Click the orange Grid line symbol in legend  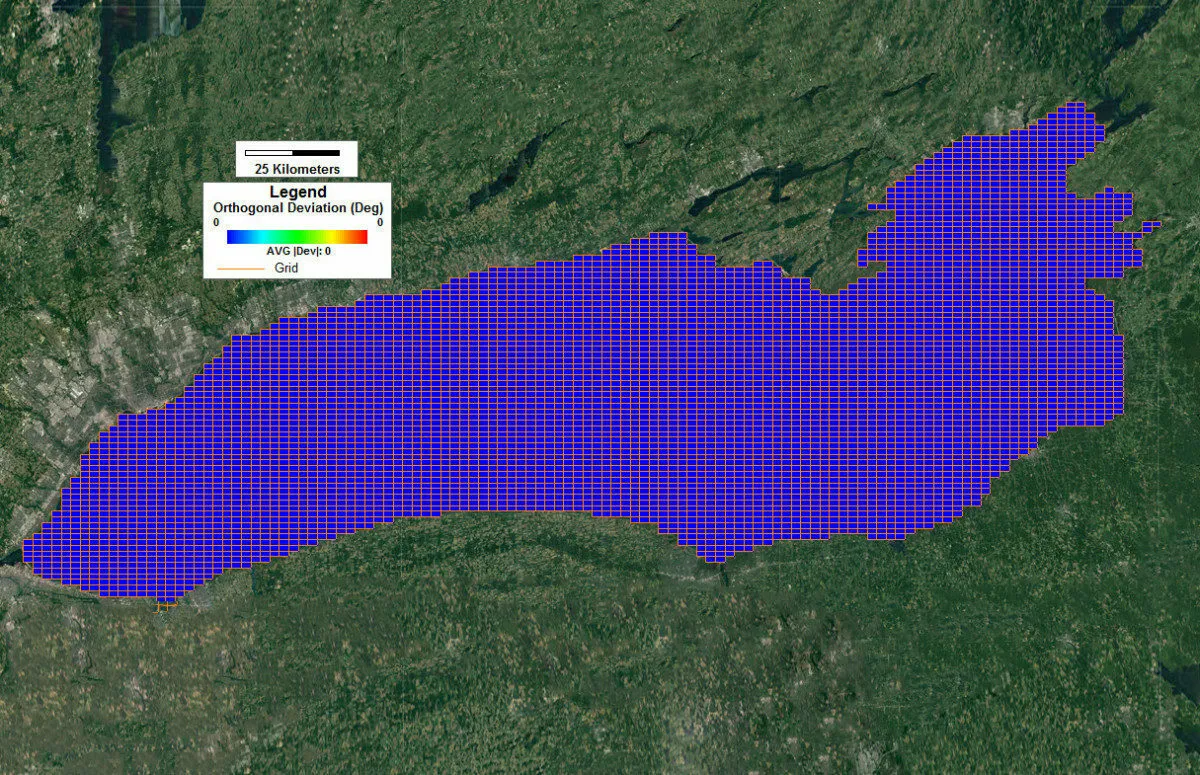(x=240, y=268)
